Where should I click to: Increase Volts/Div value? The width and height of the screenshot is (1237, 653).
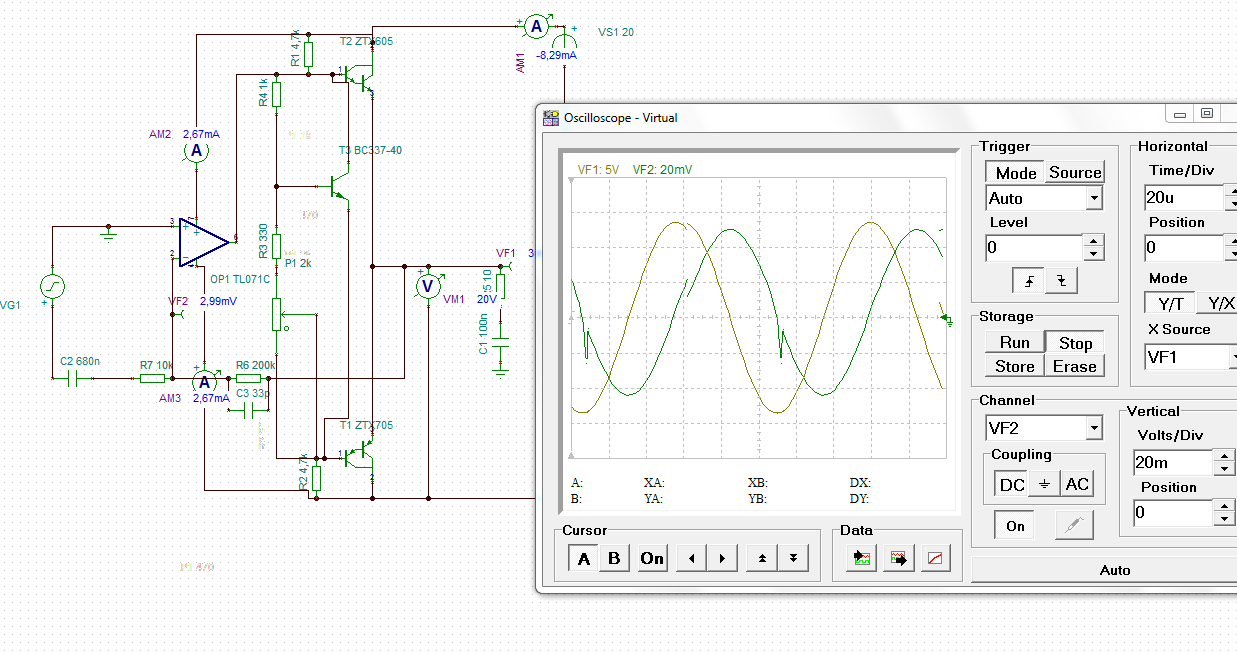point(1224,456)
